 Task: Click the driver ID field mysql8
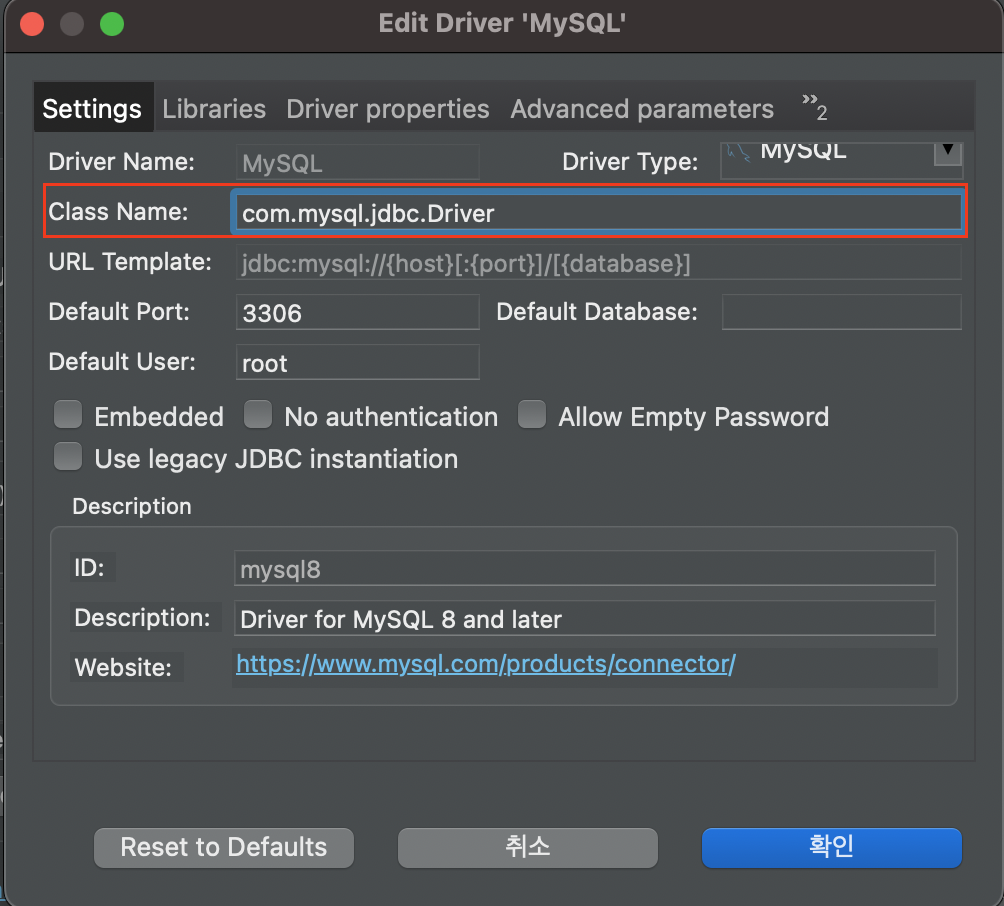tap(585, 568)
